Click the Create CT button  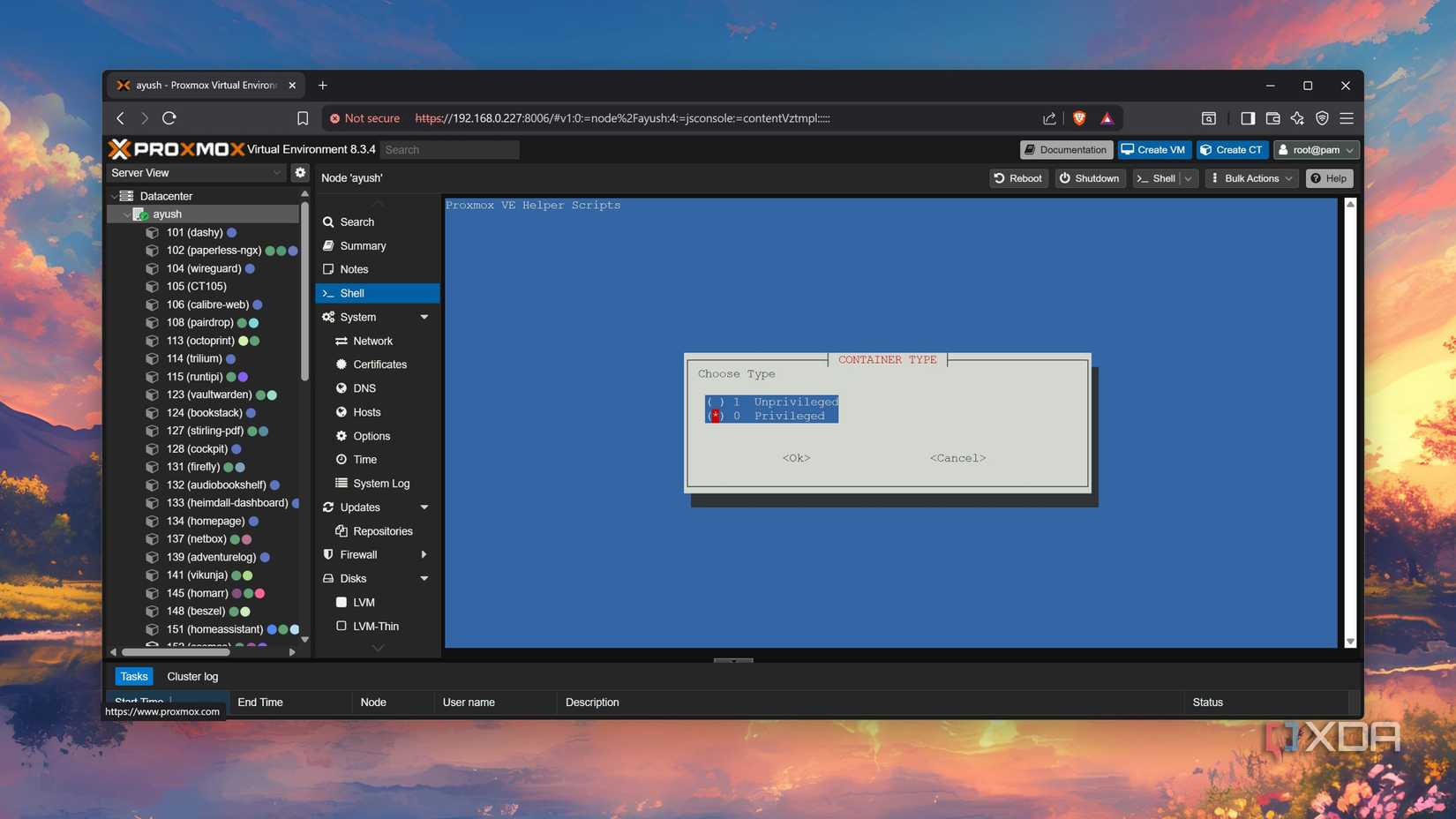(1232, 149)
